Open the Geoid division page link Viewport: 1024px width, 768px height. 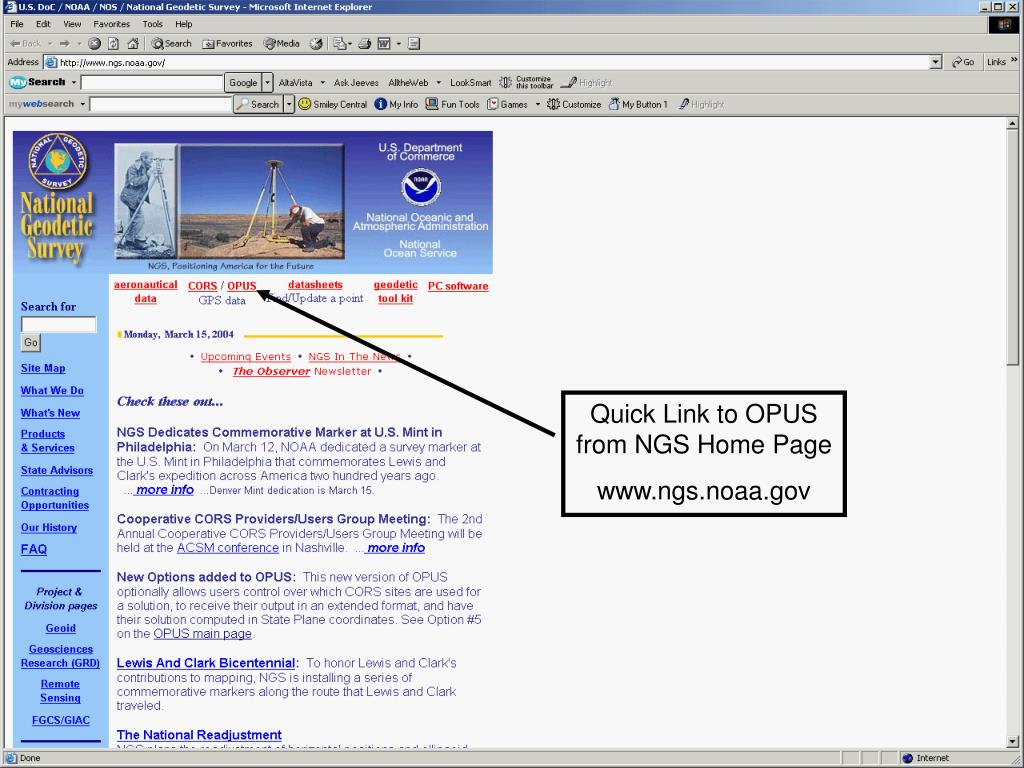61,628
